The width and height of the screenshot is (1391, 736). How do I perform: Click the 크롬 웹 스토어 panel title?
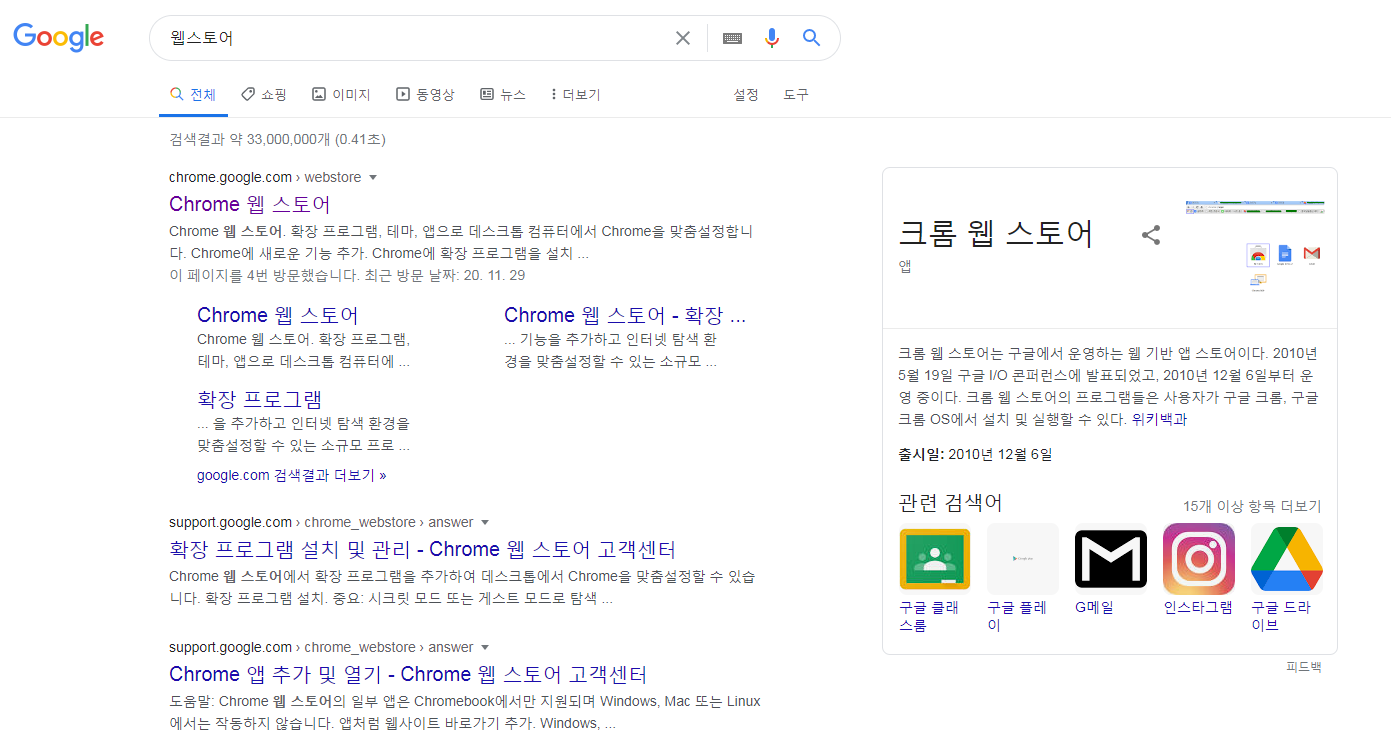(x=997, y=233)
